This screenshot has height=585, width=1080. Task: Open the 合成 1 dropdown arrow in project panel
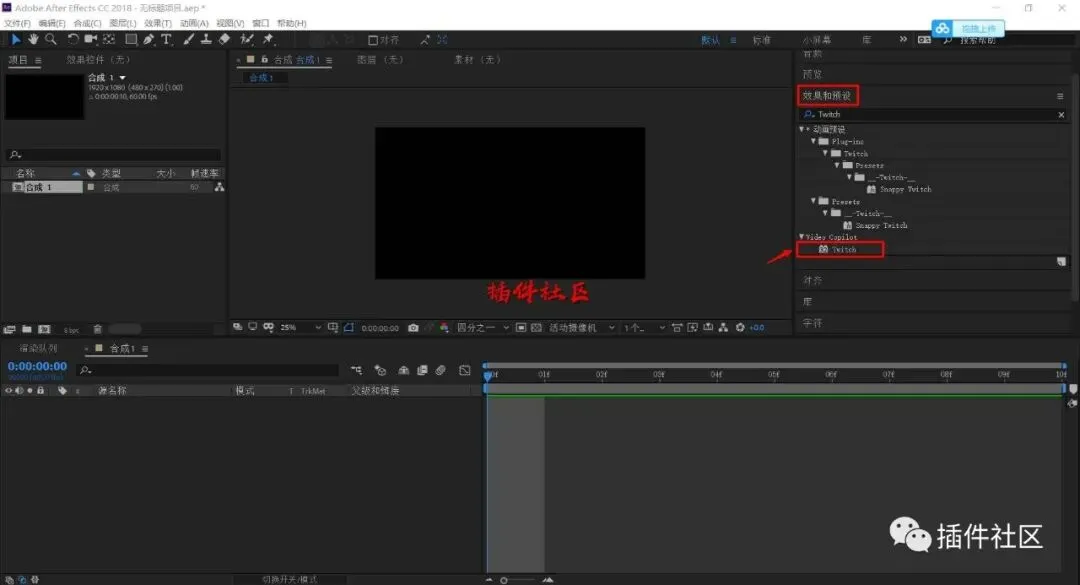pos(123,78)
